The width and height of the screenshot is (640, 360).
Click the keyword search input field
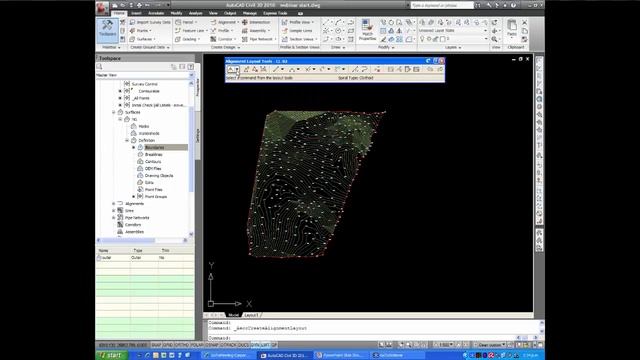pos(442,5)
